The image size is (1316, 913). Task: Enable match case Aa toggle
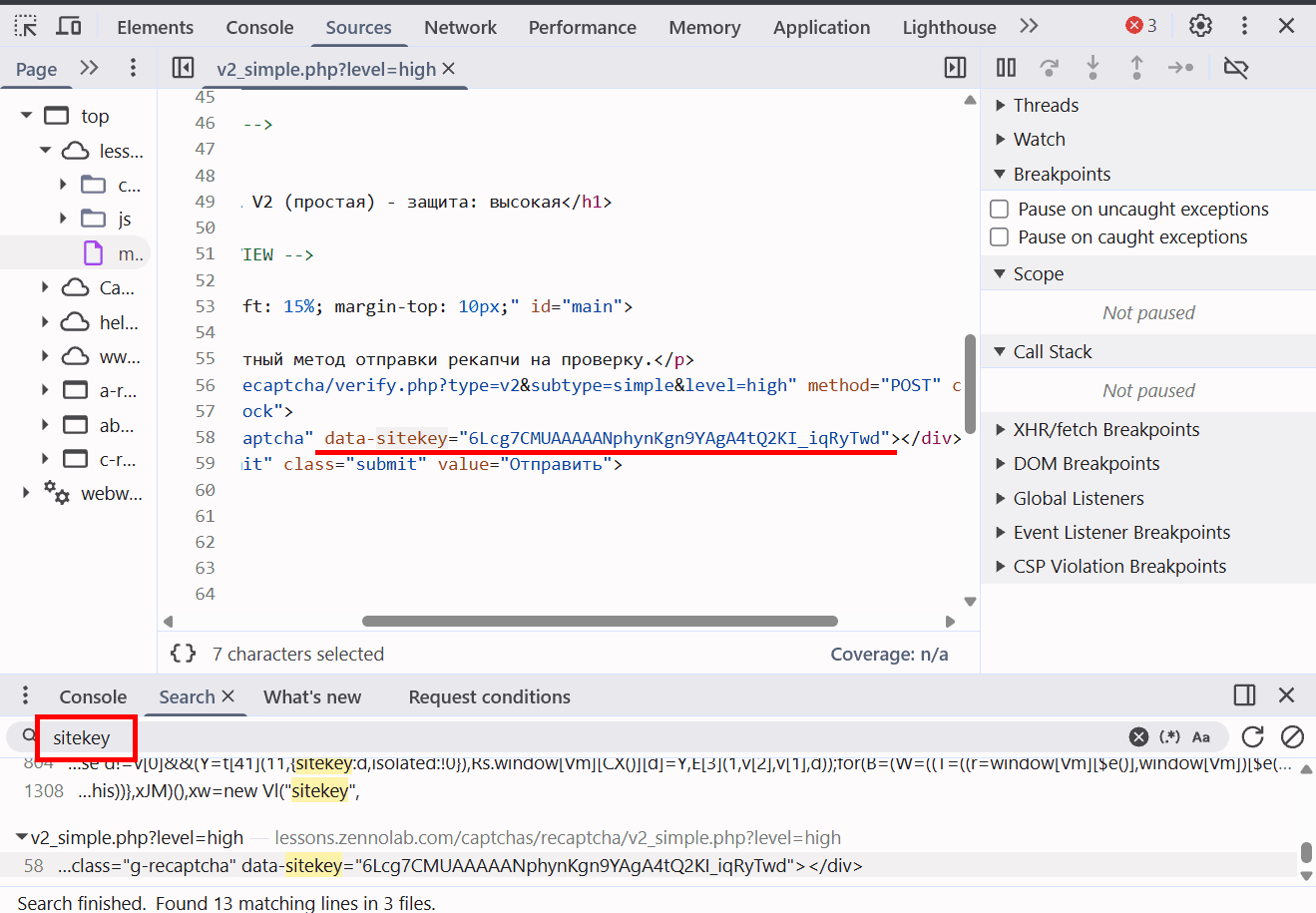click(1201, 736)
